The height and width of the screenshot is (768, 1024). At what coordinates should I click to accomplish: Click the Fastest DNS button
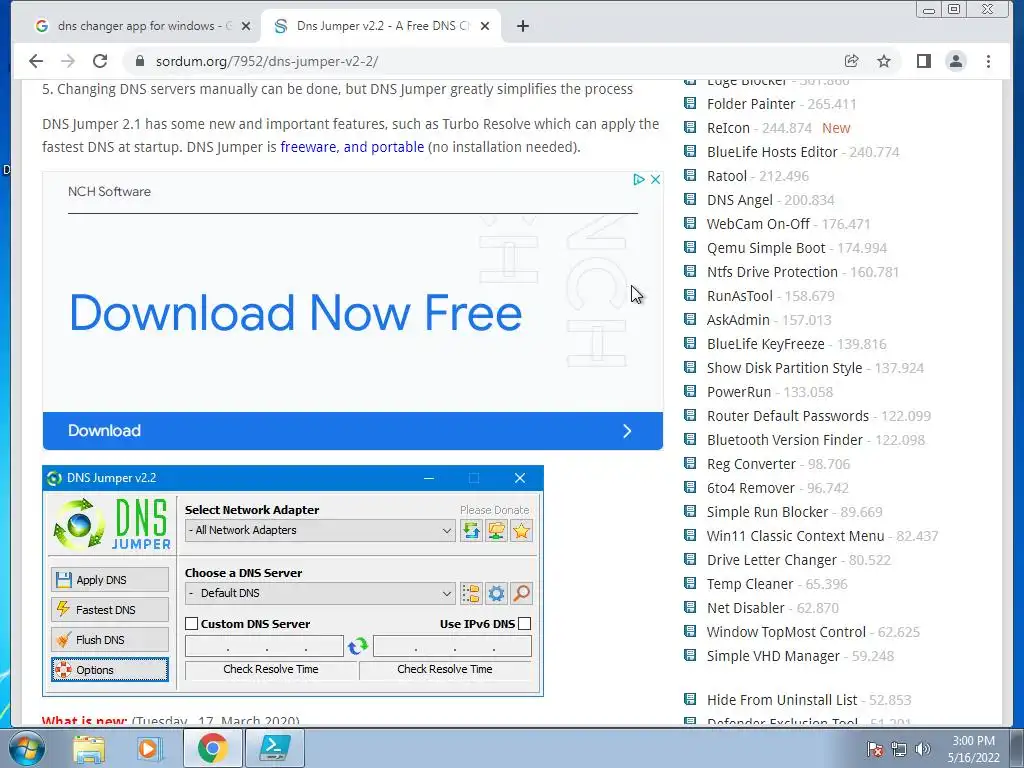(x=109, y=610)
